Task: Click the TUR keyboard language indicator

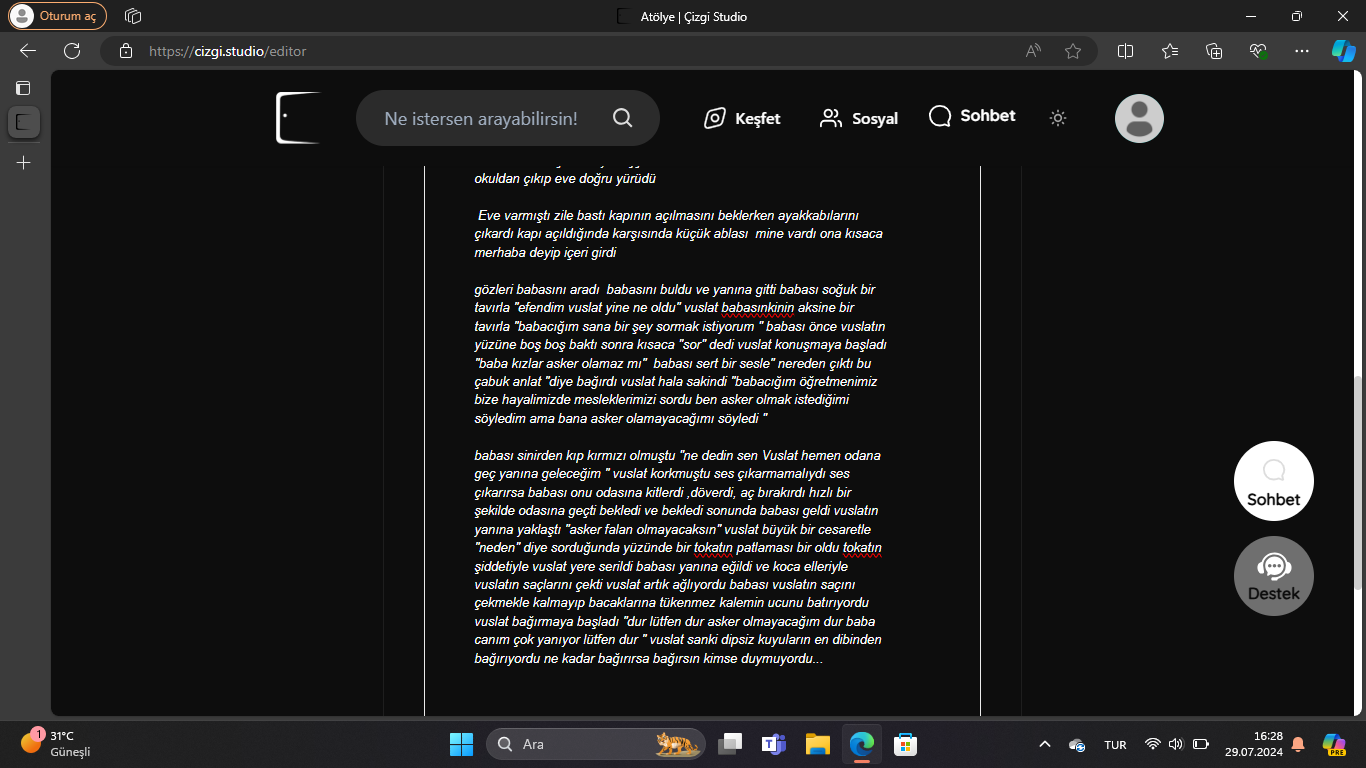Action: 1115,745
